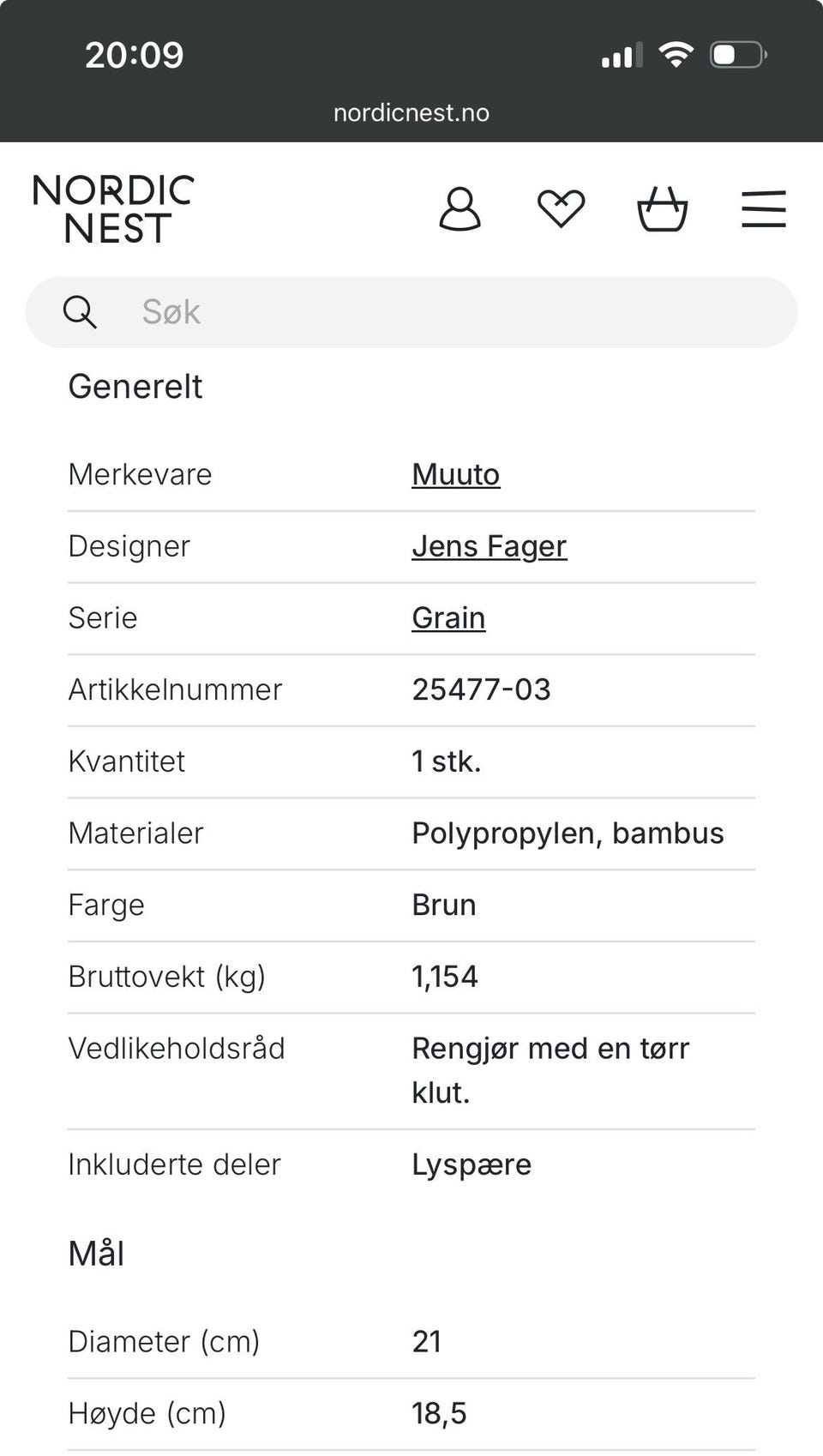Tap the 20:09 clock in status bar
823x1456 pixels.
(135, 55)
